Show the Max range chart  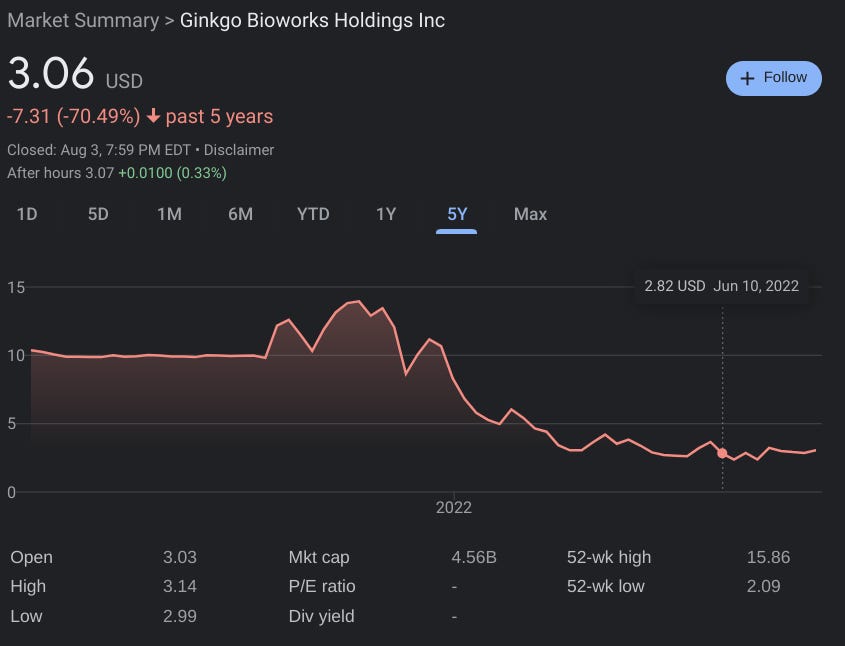pos(530,214)
